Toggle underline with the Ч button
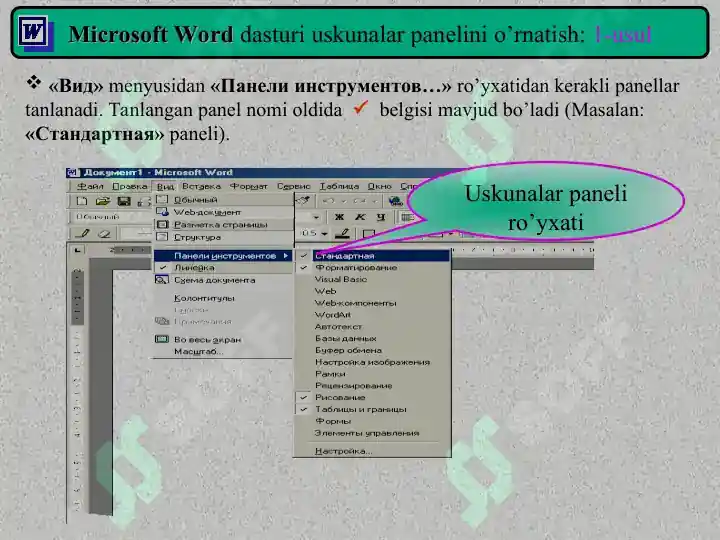 point(381,217)
